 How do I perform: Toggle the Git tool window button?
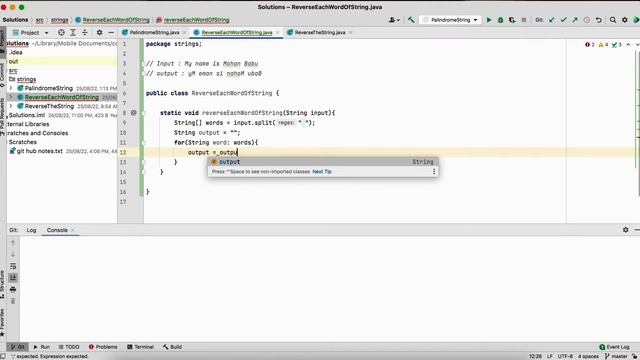pyautogui.click(x=17, y=347)
